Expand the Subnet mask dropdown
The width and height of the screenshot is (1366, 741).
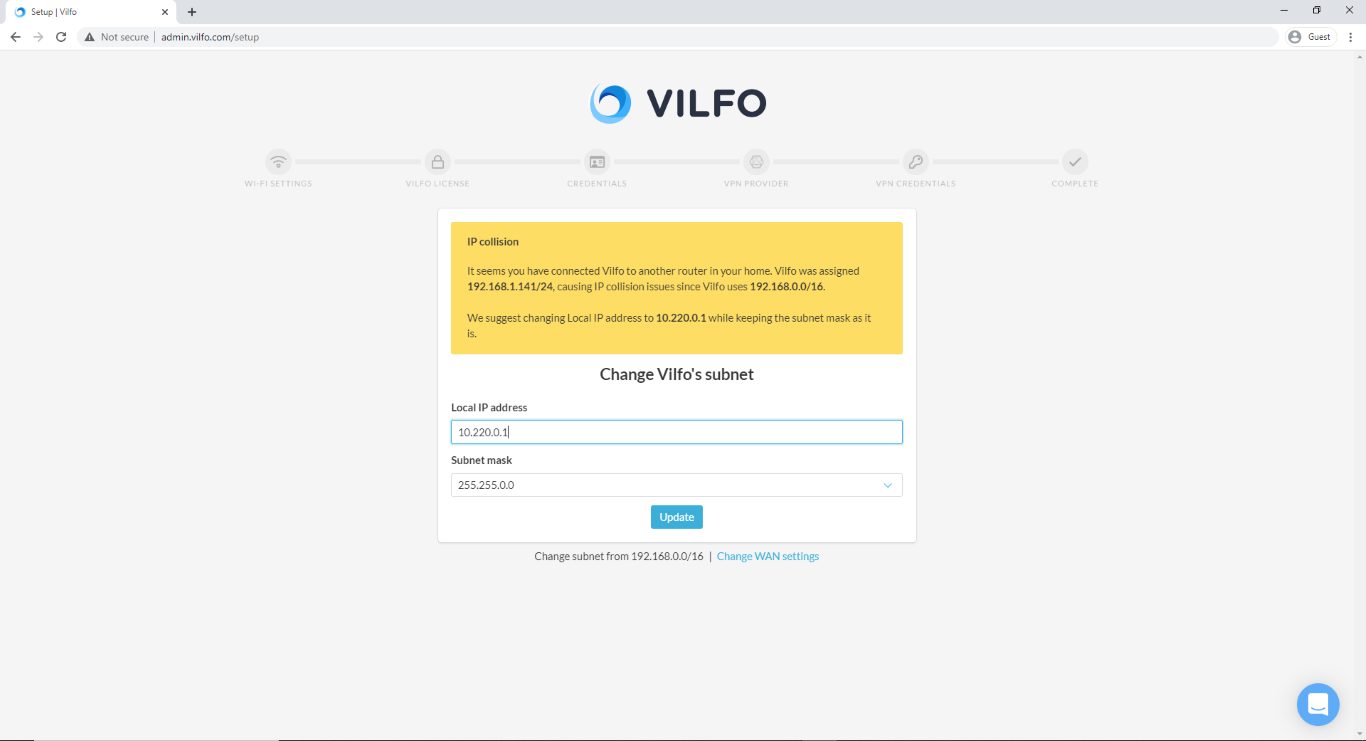(677, 485)
